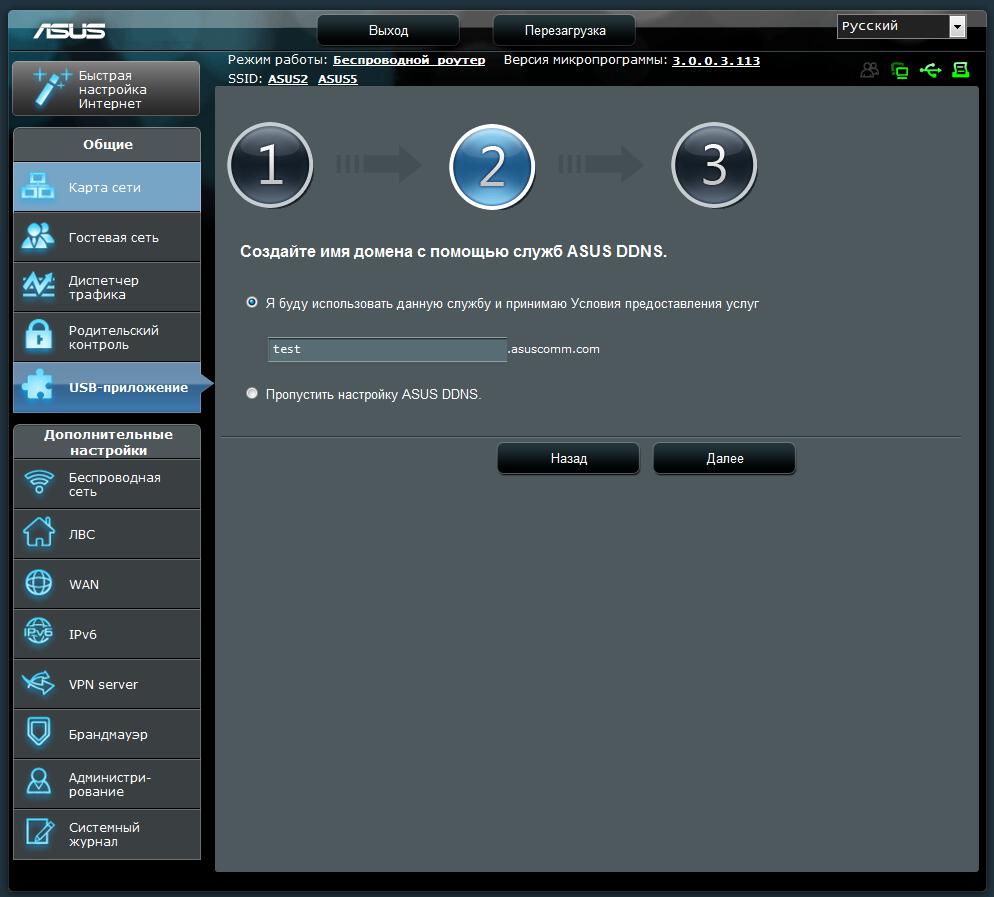Click the system log notepad icon

click(x=39, y=832)
